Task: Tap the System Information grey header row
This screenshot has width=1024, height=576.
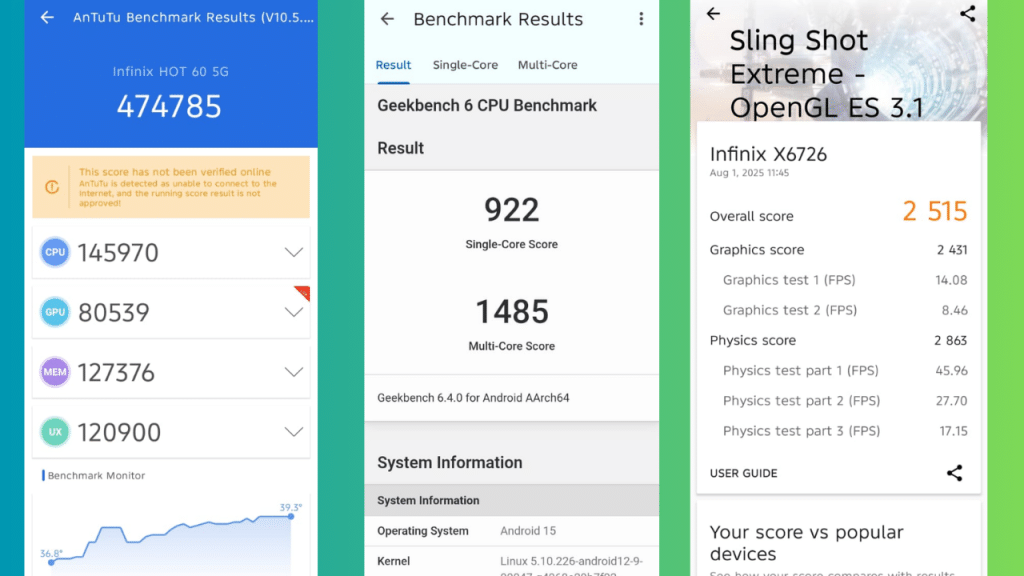Action: pyautogui.click(x=511, y=500)
